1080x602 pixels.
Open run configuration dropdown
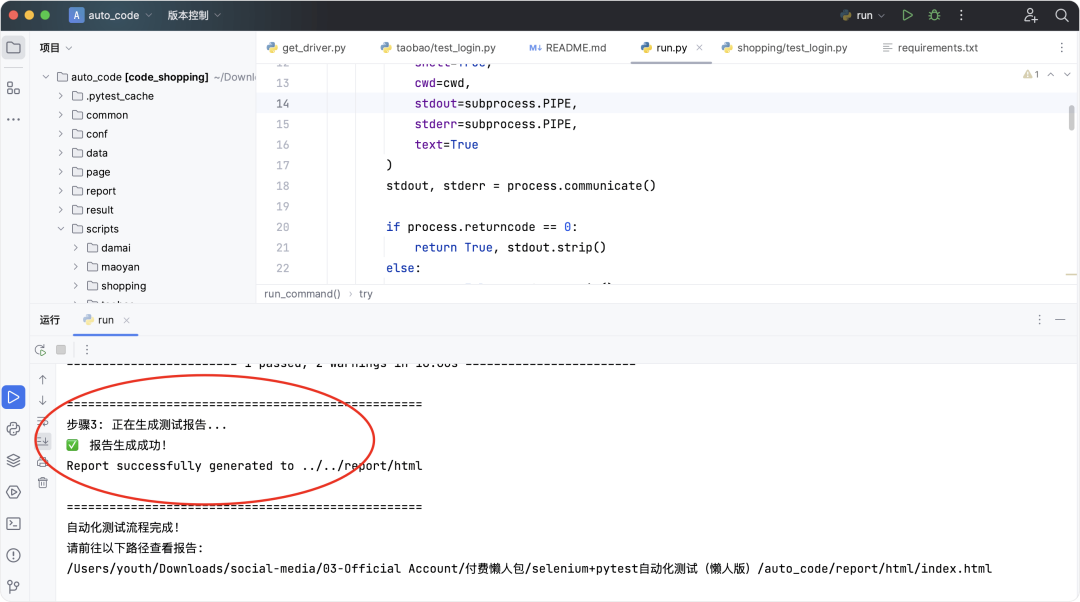click(x=862, y=15)
